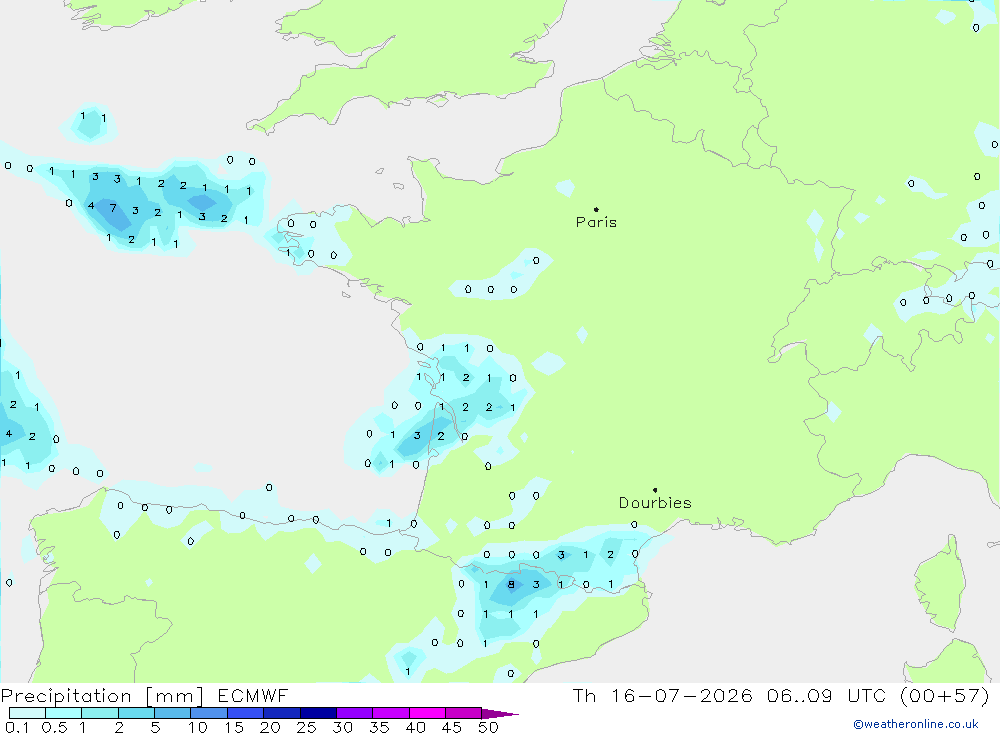Click the '06..09 UTC' time range
This screenshot has height=733, width=1000.
[x=825, y=695]
